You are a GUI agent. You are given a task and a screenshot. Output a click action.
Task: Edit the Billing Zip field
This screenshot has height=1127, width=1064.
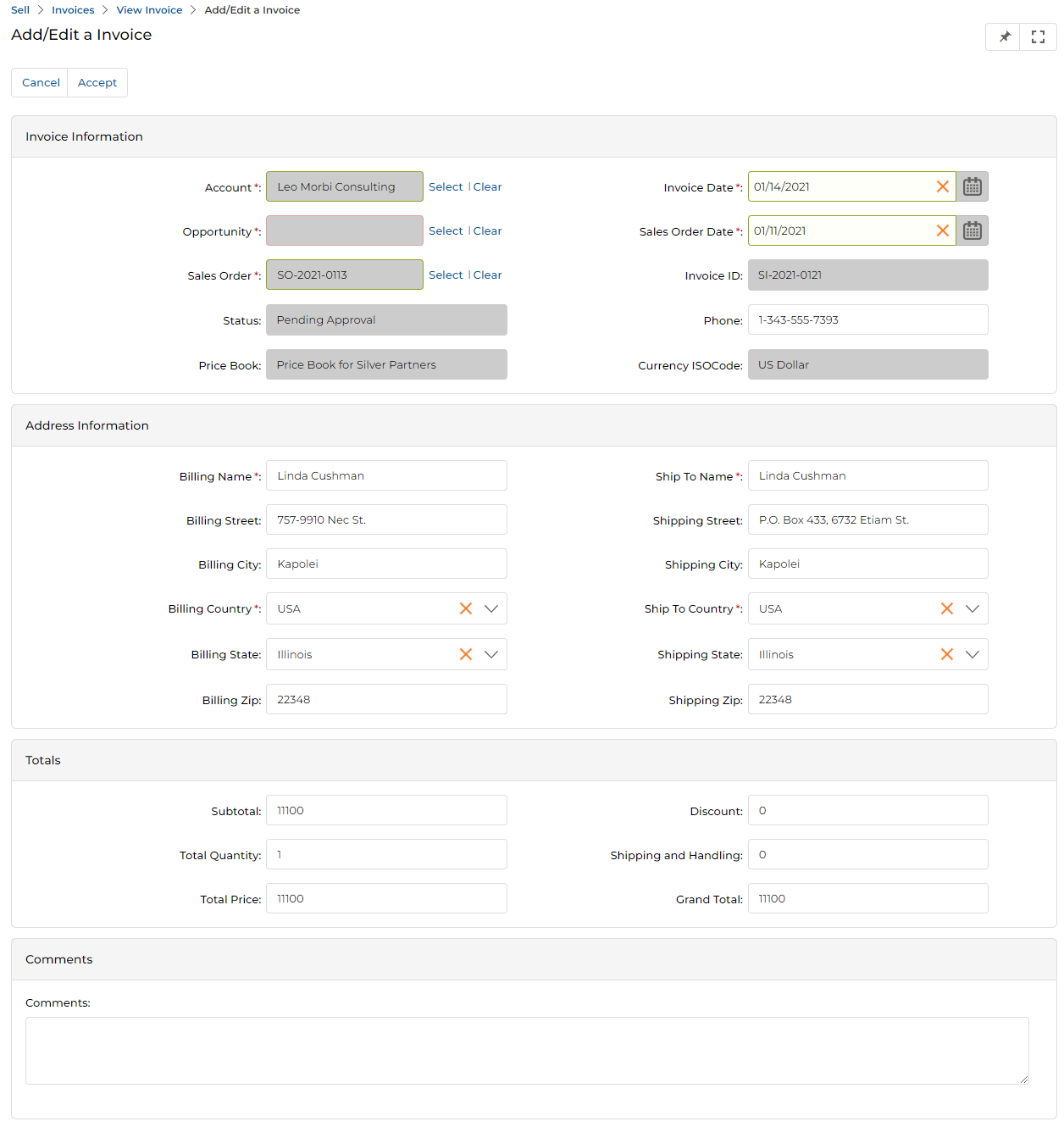[386, 699]
